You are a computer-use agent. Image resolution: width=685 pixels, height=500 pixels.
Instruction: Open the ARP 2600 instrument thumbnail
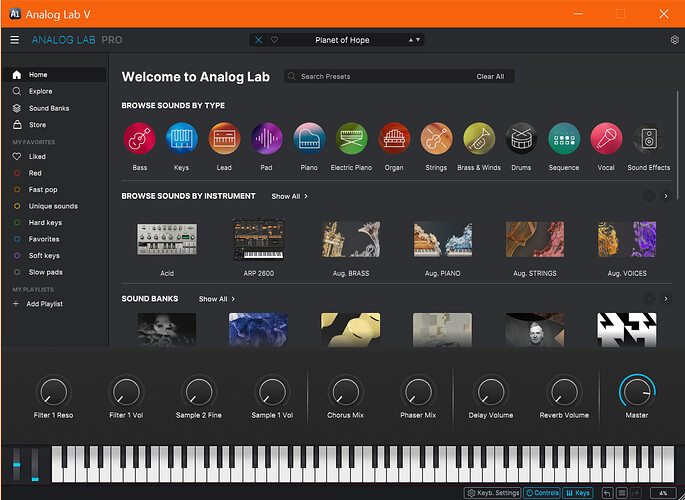pos(259,239)
